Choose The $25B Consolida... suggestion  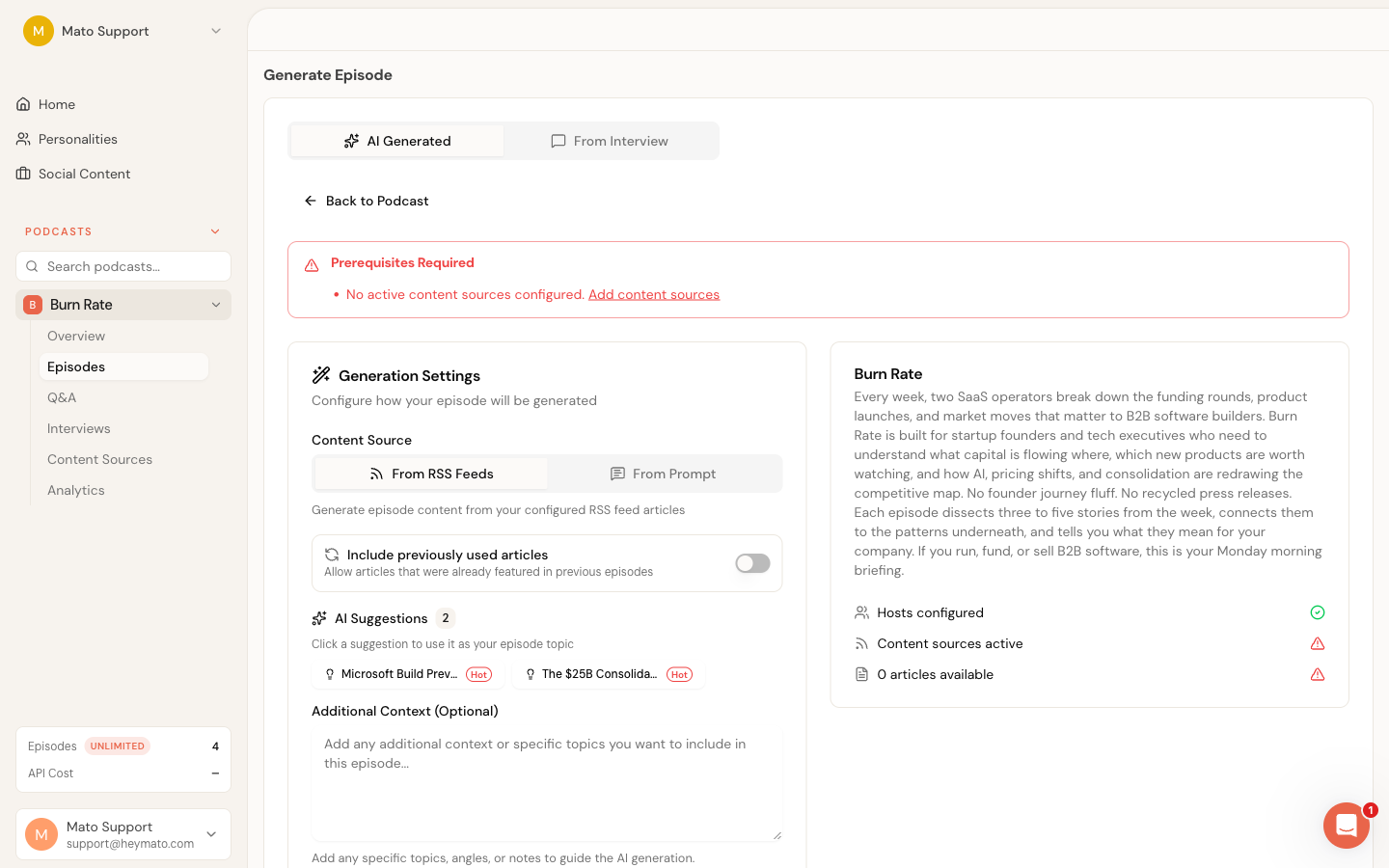tap(609, 674)
